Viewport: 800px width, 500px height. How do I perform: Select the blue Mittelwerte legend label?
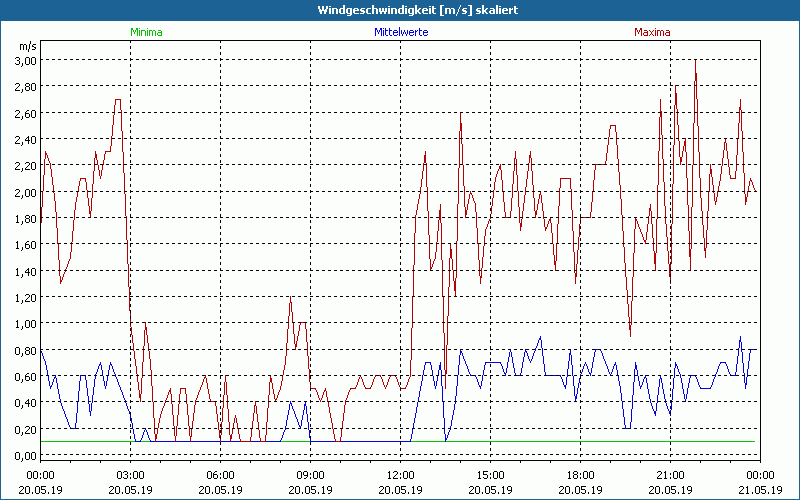(x=400, y=32)
